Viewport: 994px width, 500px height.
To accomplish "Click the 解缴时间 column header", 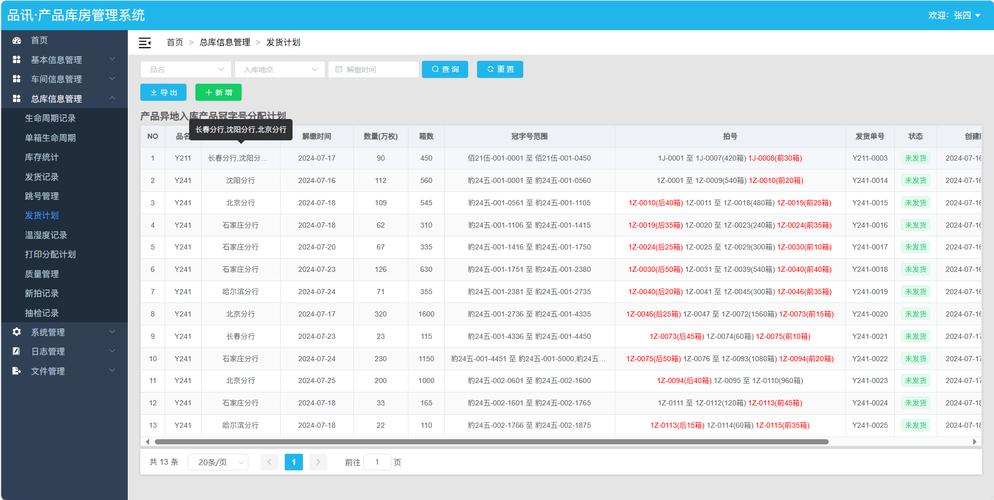I will pos(316,137).
